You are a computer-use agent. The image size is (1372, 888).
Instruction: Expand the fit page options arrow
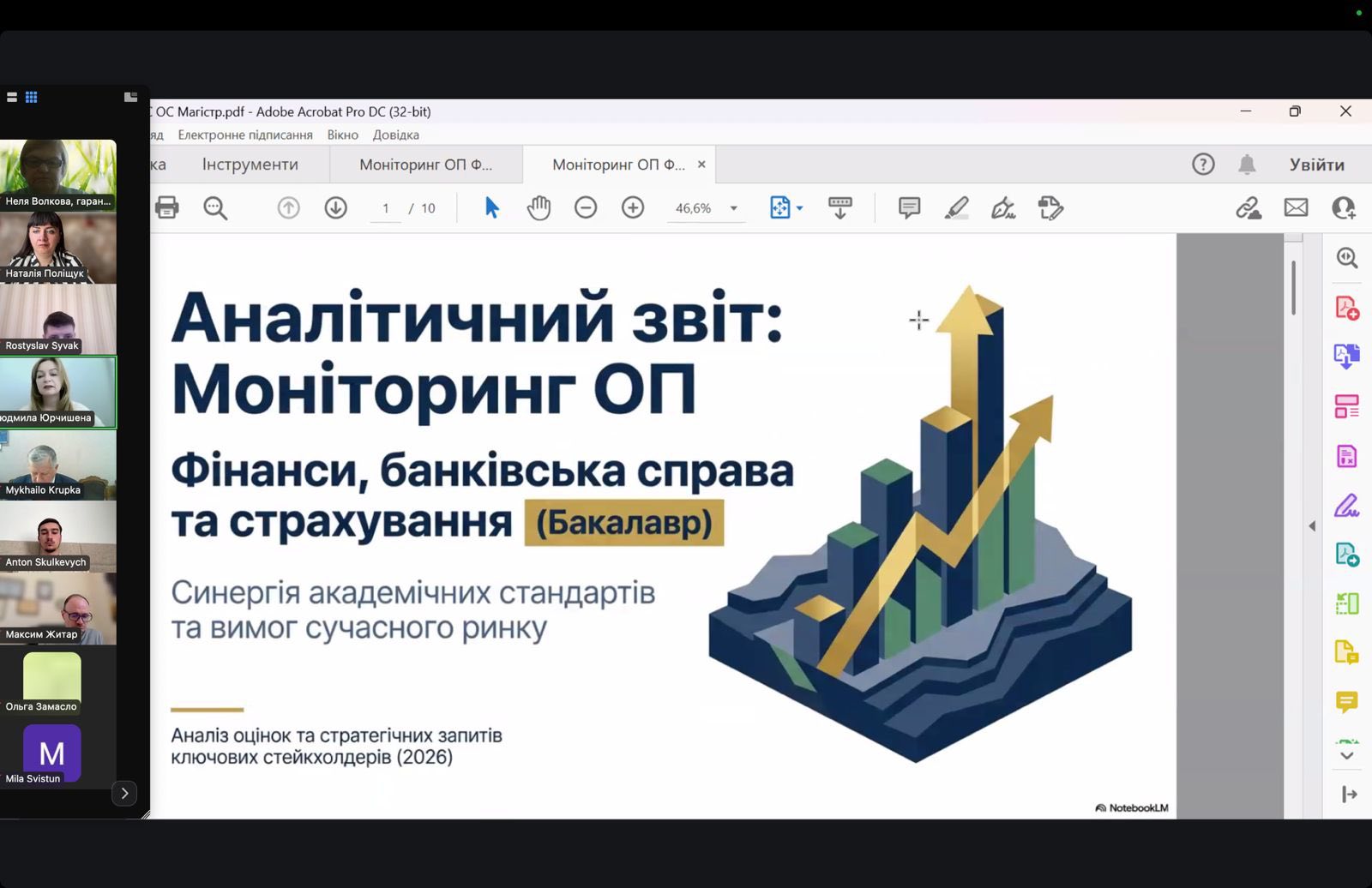[800, 208]
